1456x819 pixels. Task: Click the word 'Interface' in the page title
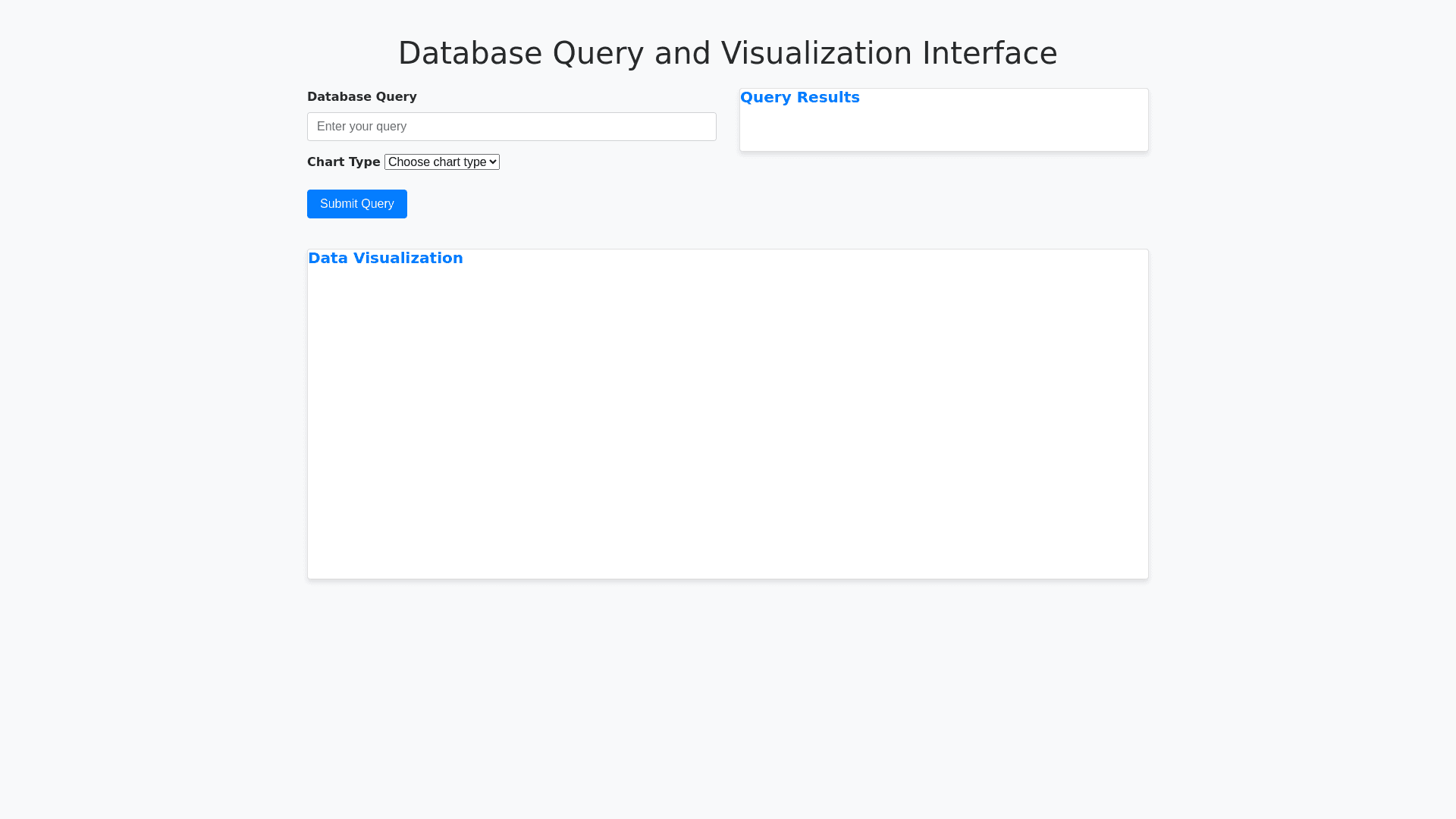(x=989, y=53)
